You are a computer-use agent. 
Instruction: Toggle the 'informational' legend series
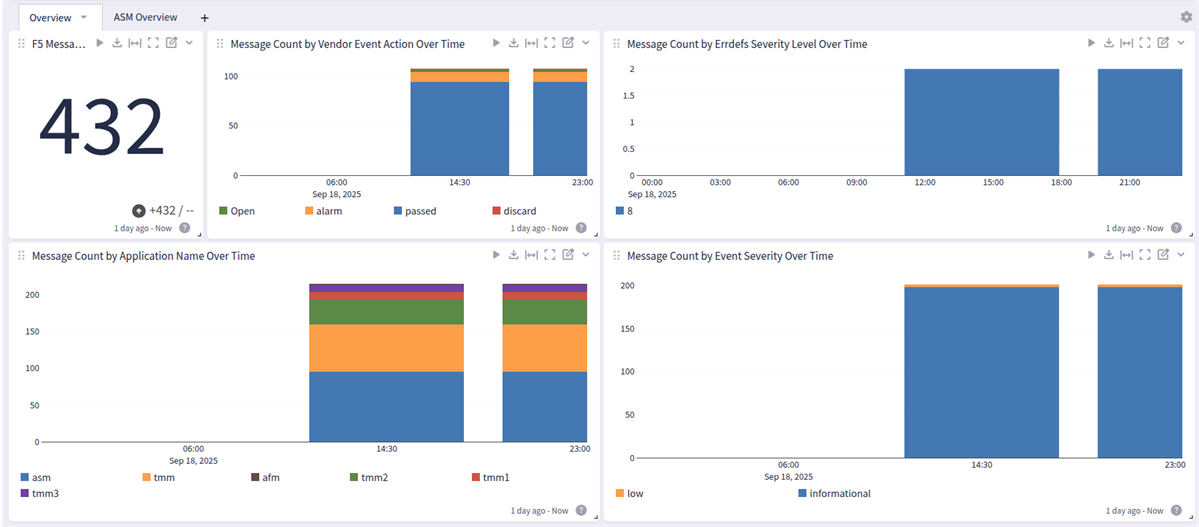pos(838,493)
